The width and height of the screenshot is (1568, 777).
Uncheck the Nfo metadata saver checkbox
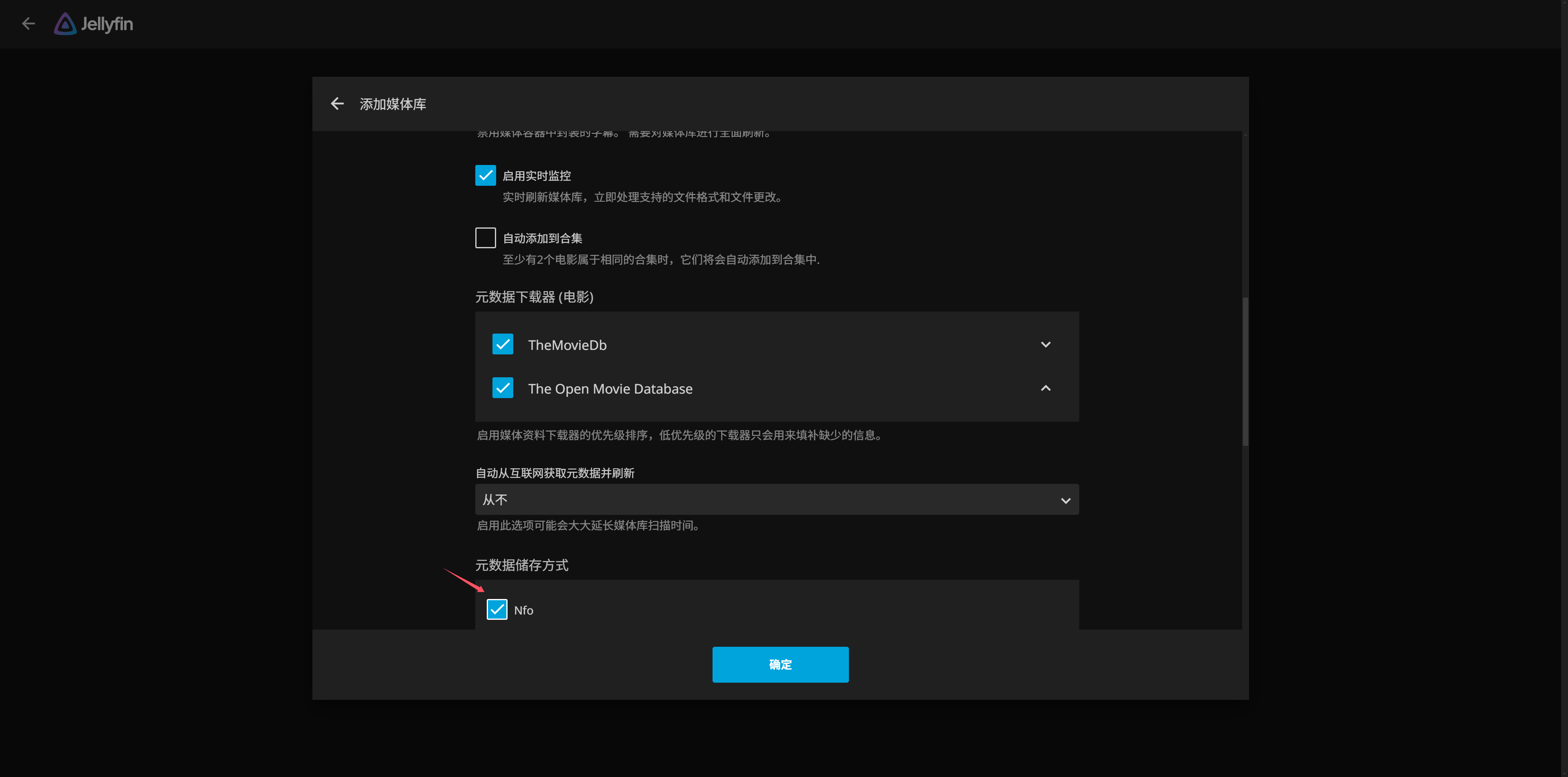497,610
